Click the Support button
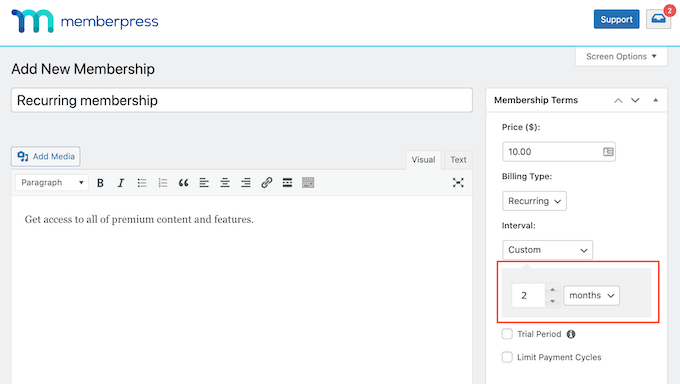680x384 pixels. point(616,19)
